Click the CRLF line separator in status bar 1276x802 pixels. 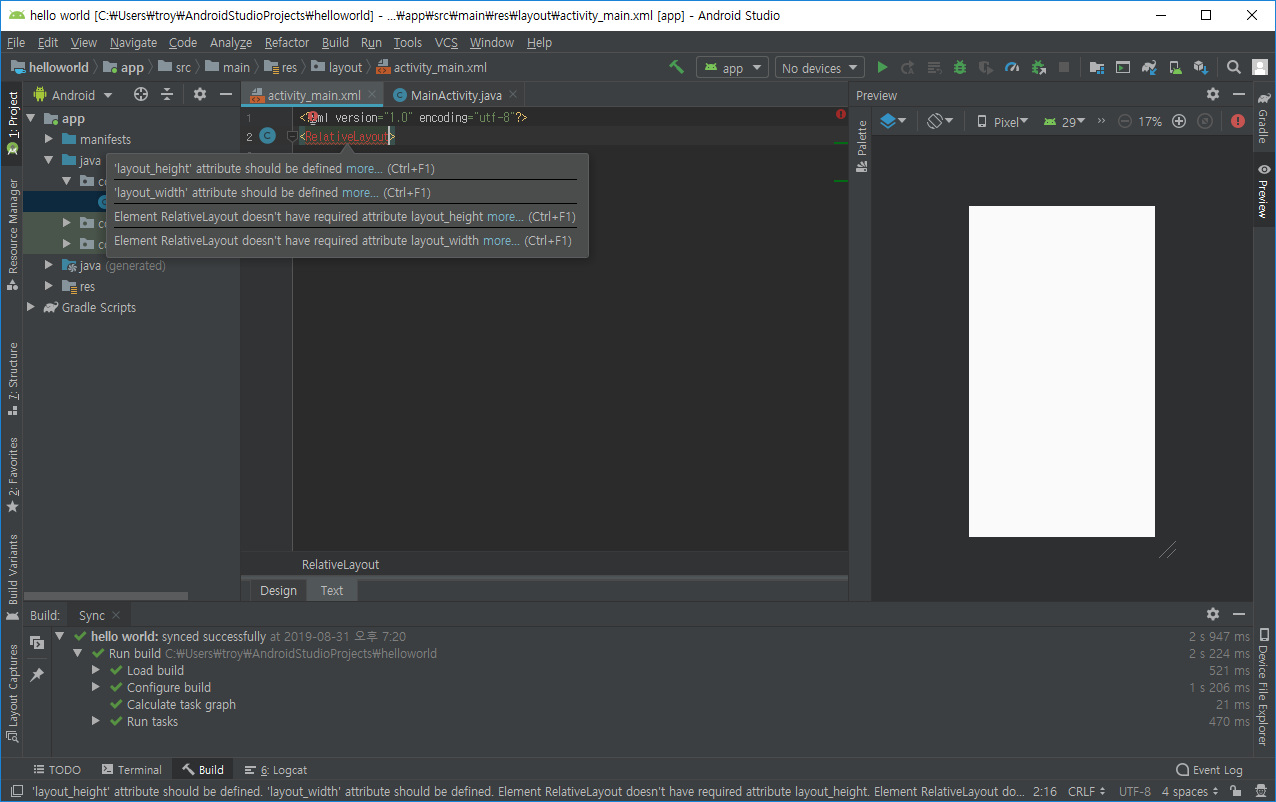pyautogui.click(x=1087, y=791)
